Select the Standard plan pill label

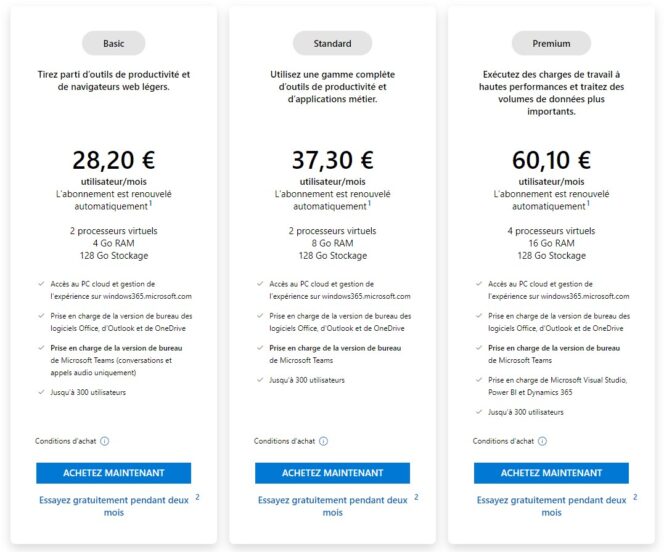(x=332, y=43)
